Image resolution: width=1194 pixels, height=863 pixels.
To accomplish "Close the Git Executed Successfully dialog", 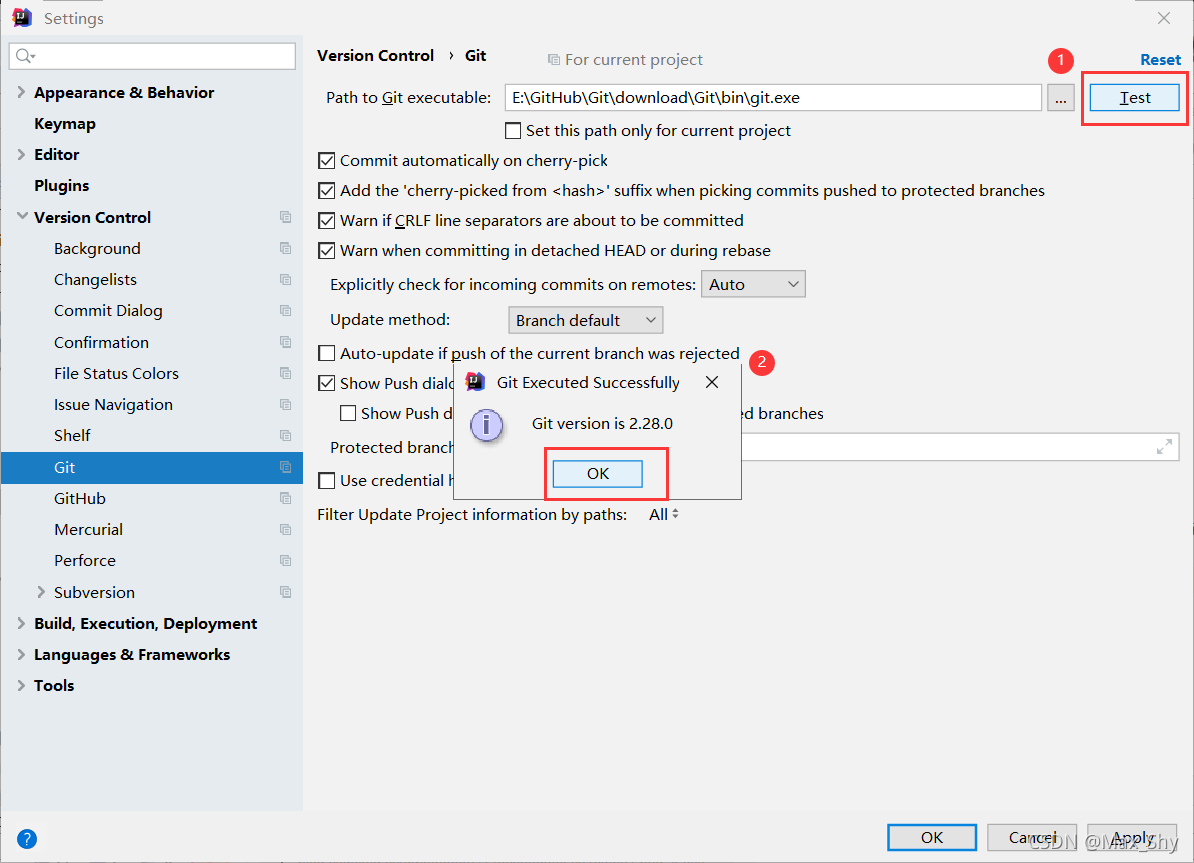I will coord(712,382).
